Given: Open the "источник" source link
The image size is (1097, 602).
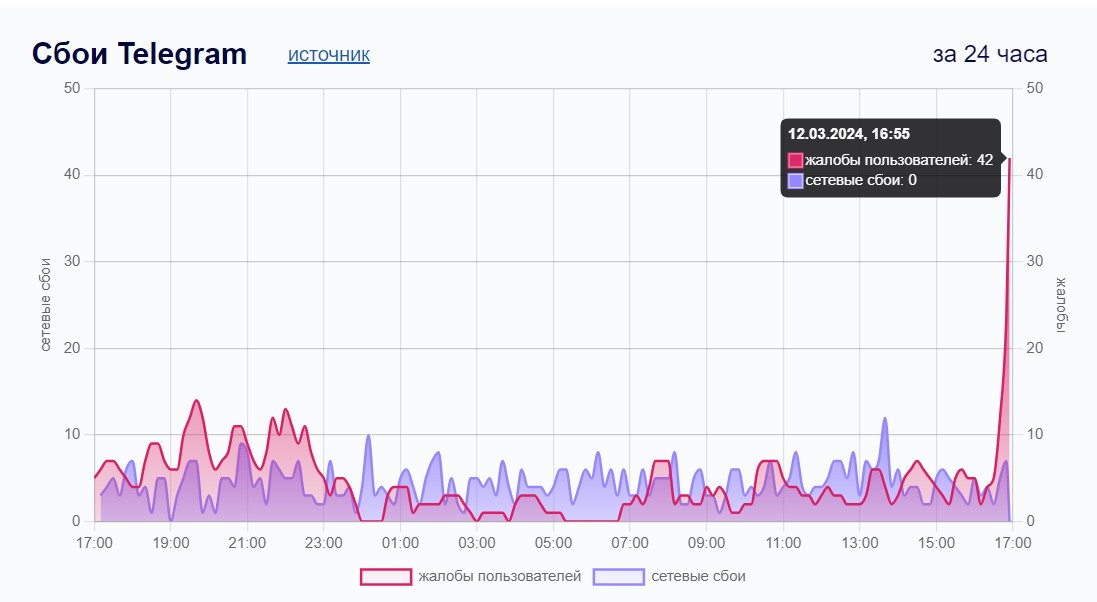Looking at the screenshot, I should 328,55.
